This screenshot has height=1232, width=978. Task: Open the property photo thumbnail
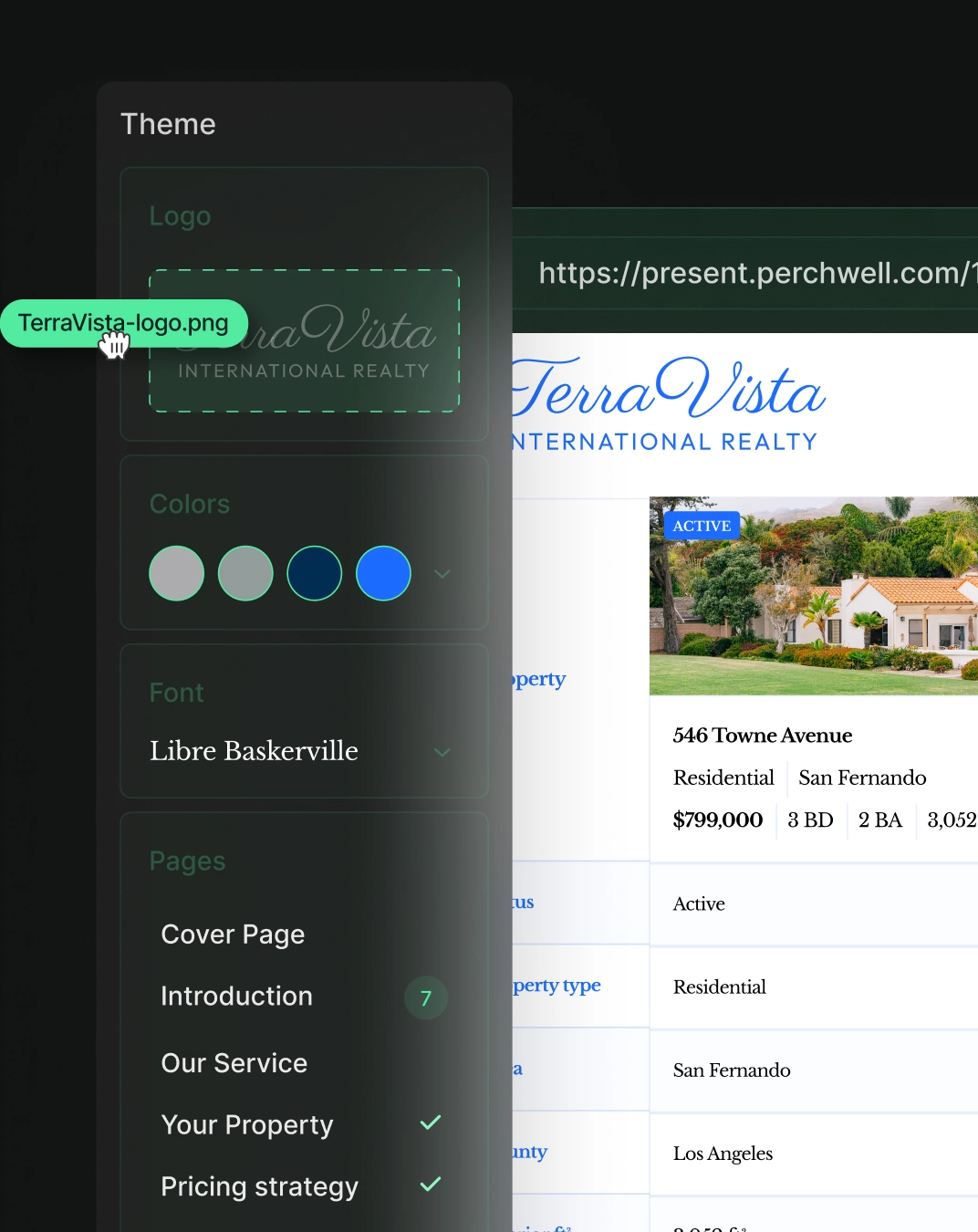point(814,596)
